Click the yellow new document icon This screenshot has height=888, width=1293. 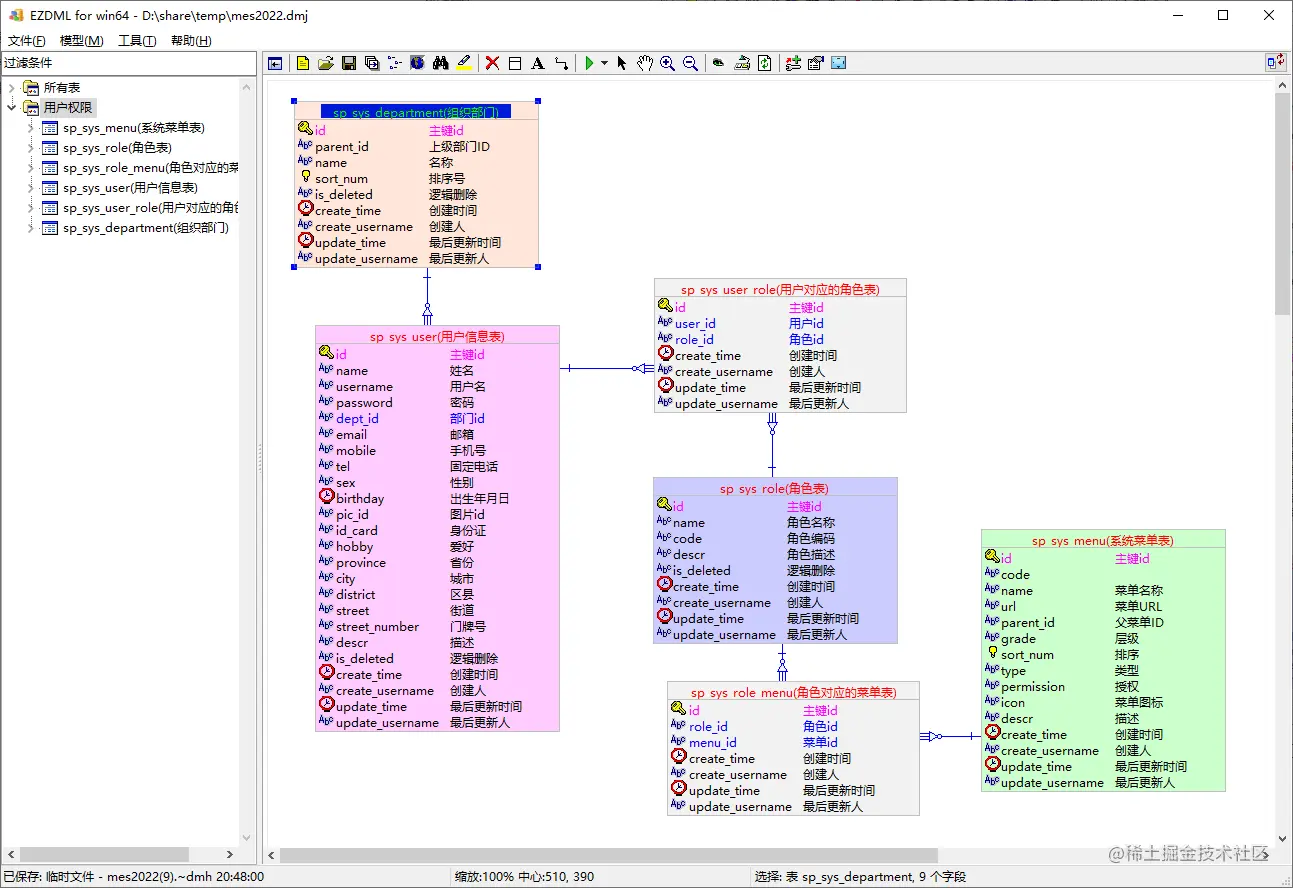click(x=303, y=63)
